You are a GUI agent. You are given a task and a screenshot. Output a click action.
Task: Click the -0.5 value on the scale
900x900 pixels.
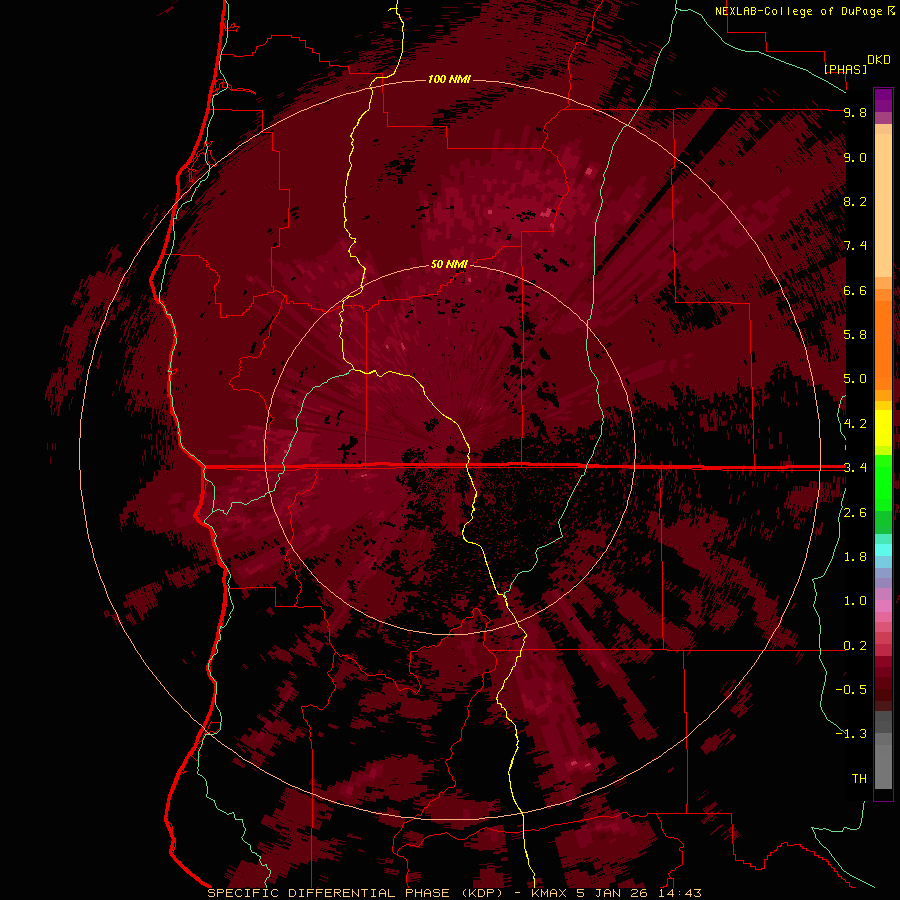851,689
